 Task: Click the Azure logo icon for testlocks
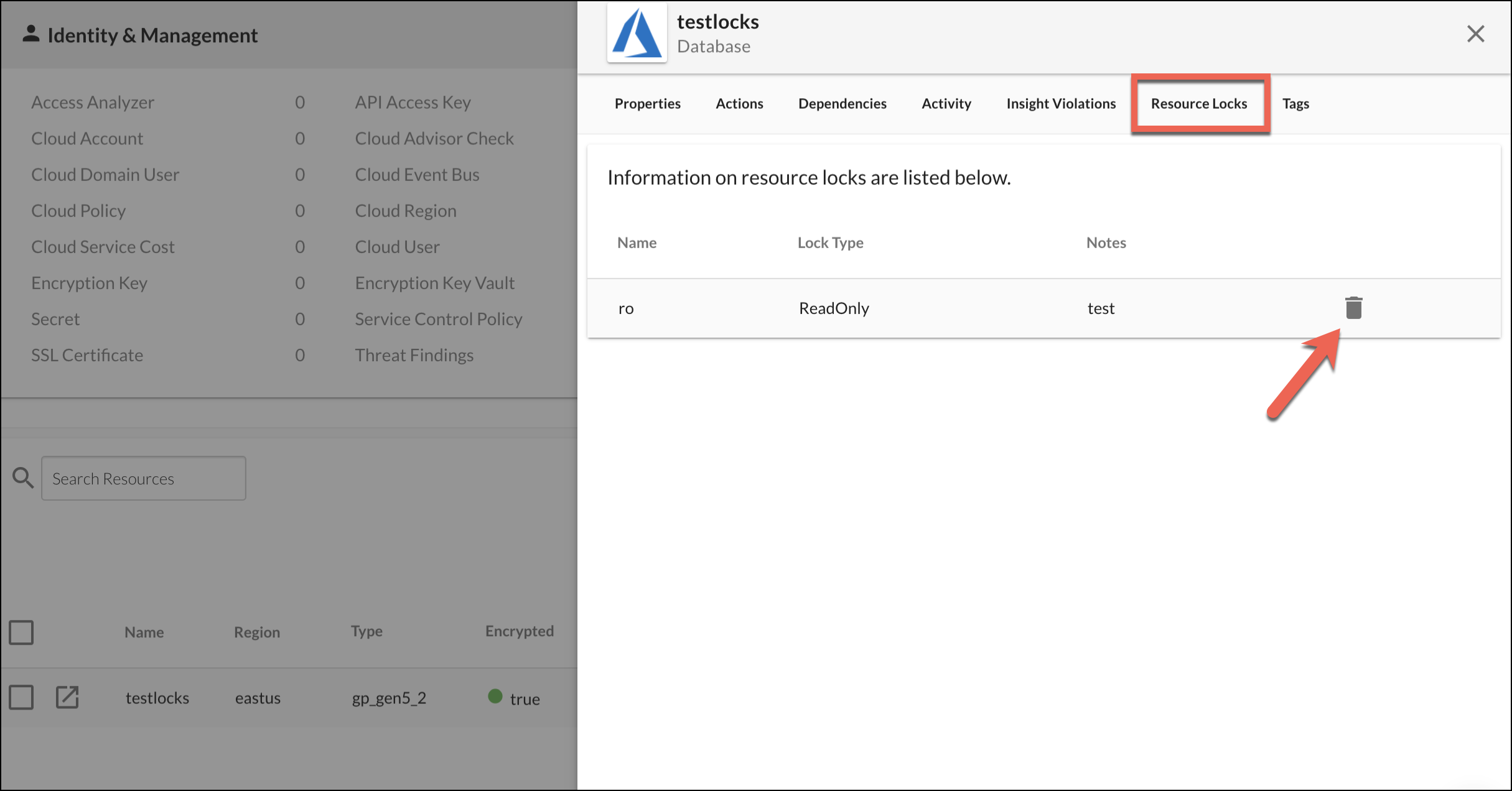coord(637,34)
